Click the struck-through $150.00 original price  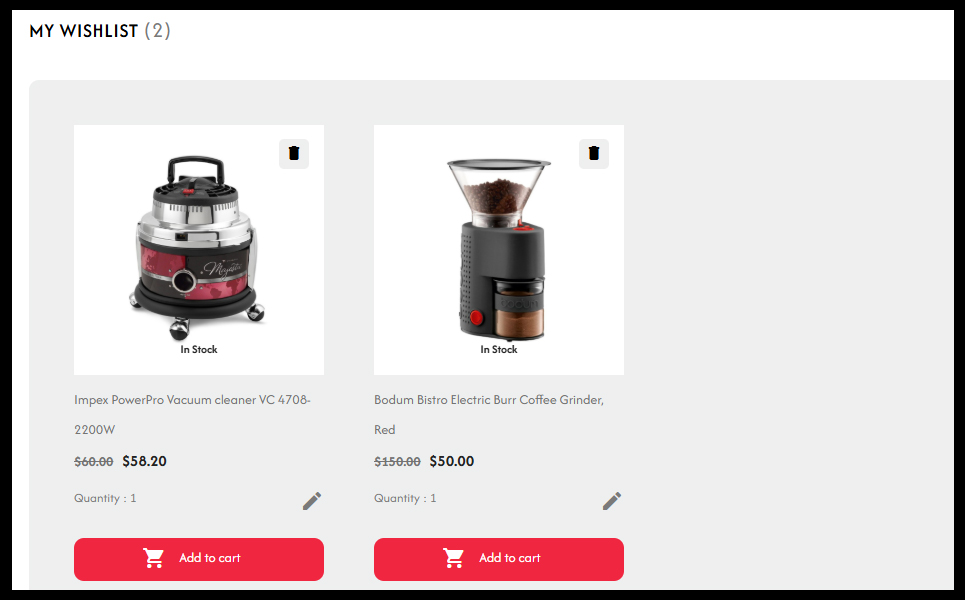point(397,462)
